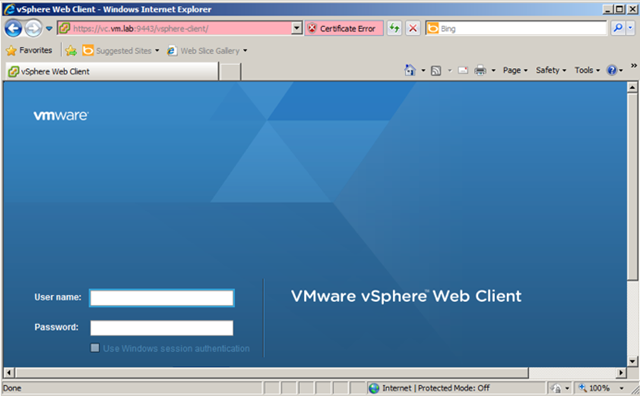Expand the Home icon dropdown arrow
Image resolution: width=640 pixels, height=396 pixels.
click(423, 71)
